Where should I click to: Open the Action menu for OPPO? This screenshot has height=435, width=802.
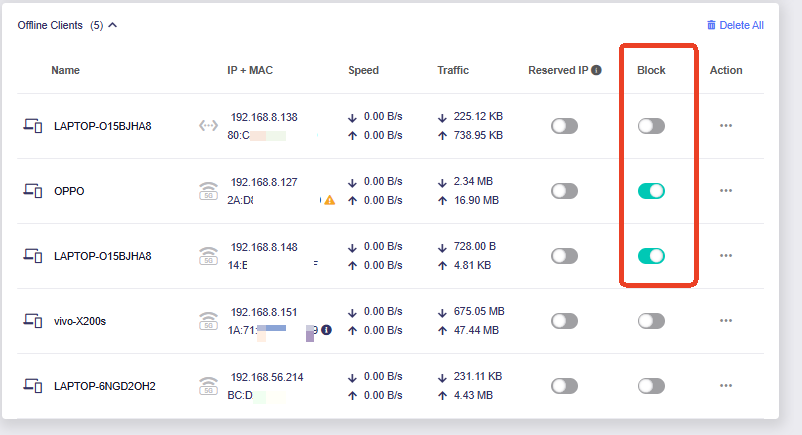pyautogui.click(x=726, y=190)
